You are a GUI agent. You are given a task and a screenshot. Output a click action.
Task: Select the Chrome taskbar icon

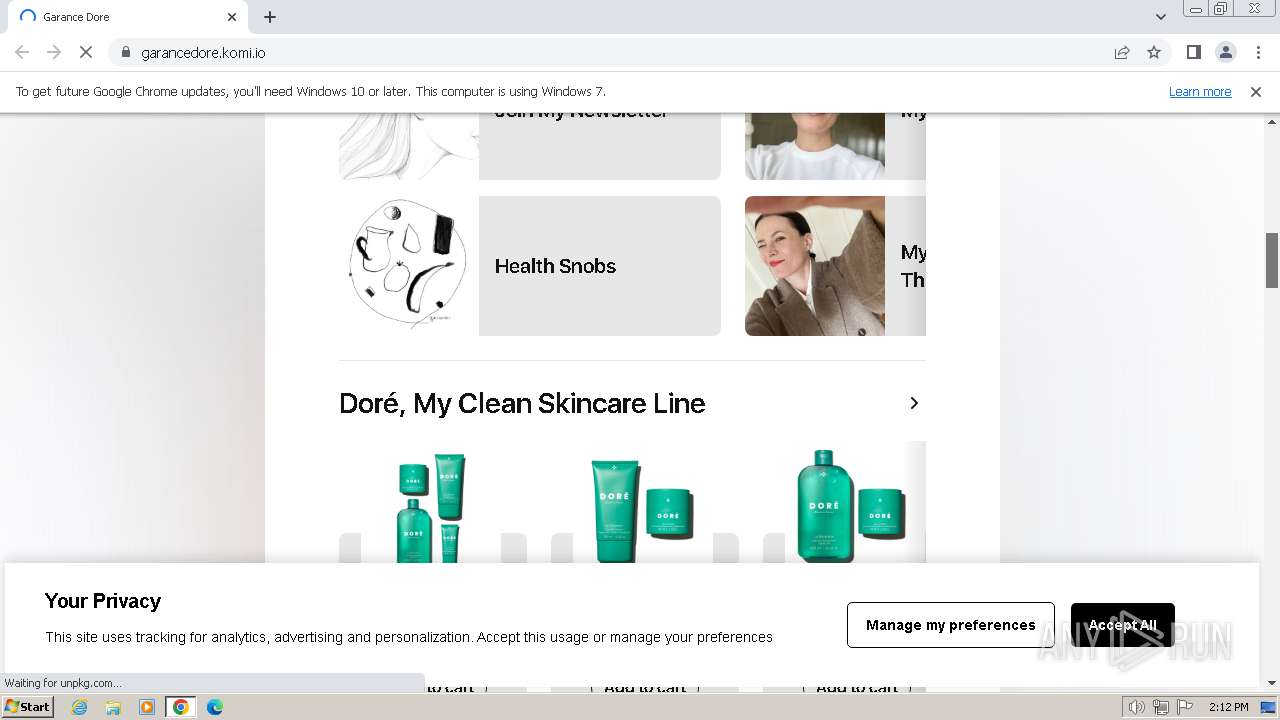[181, 707]
